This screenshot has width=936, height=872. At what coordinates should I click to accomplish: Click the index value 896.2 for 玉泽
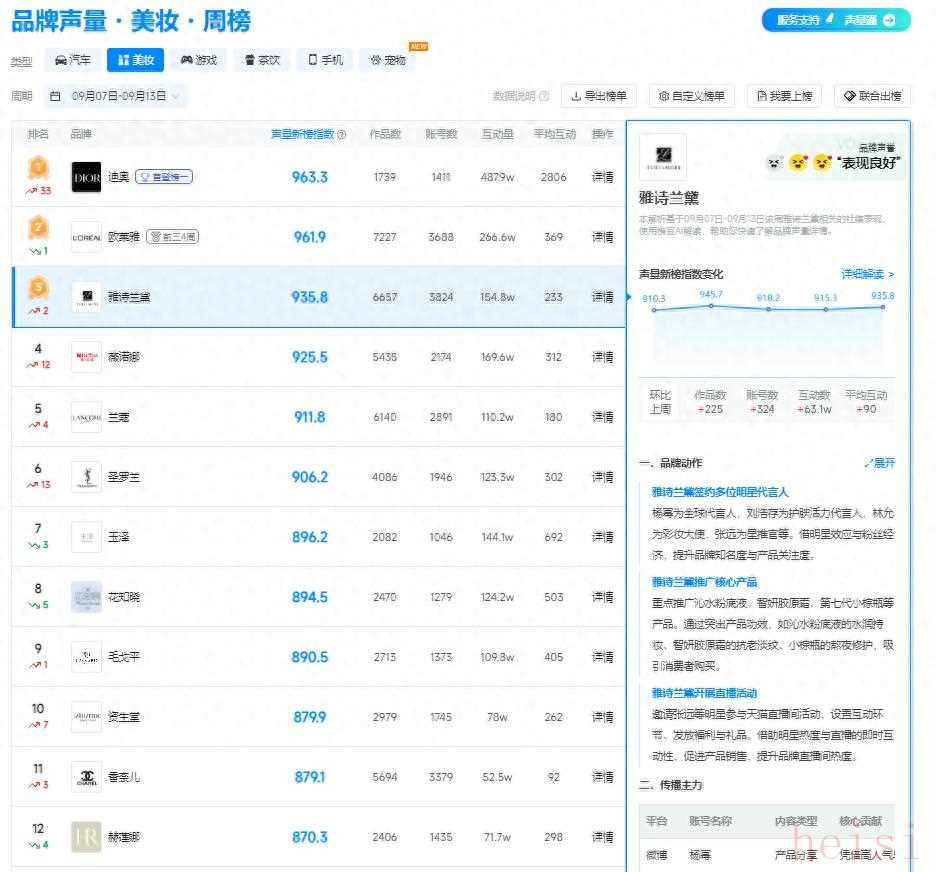pyautogui.click(x=310, y=537)
